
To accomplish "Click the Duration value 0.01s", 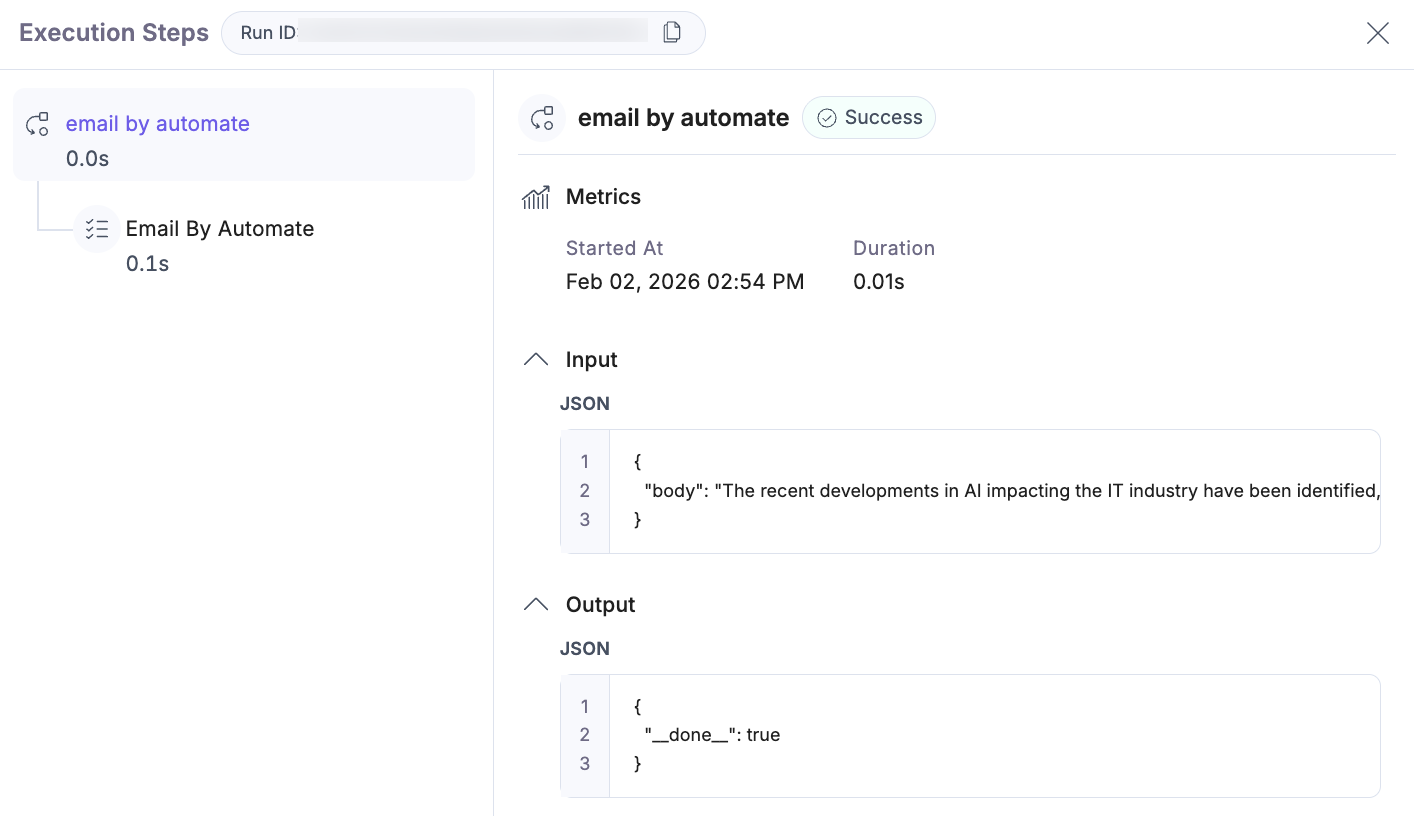I will click(879, 281).
